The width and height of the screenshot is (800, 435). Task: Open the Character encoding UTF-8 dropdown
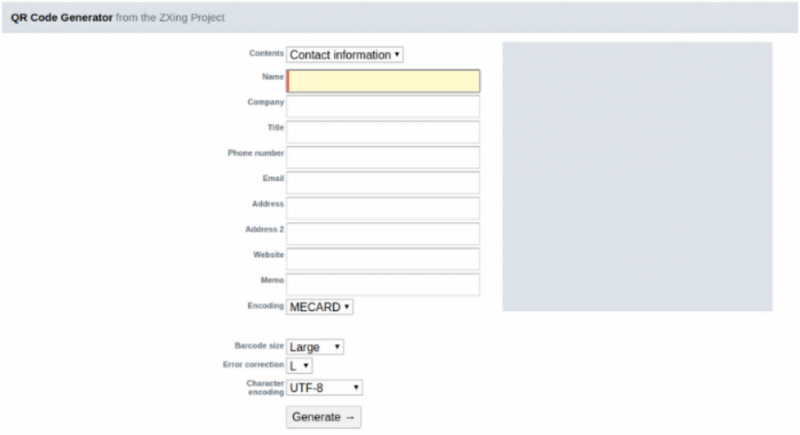pyautogui.click(x=325, y=387)
